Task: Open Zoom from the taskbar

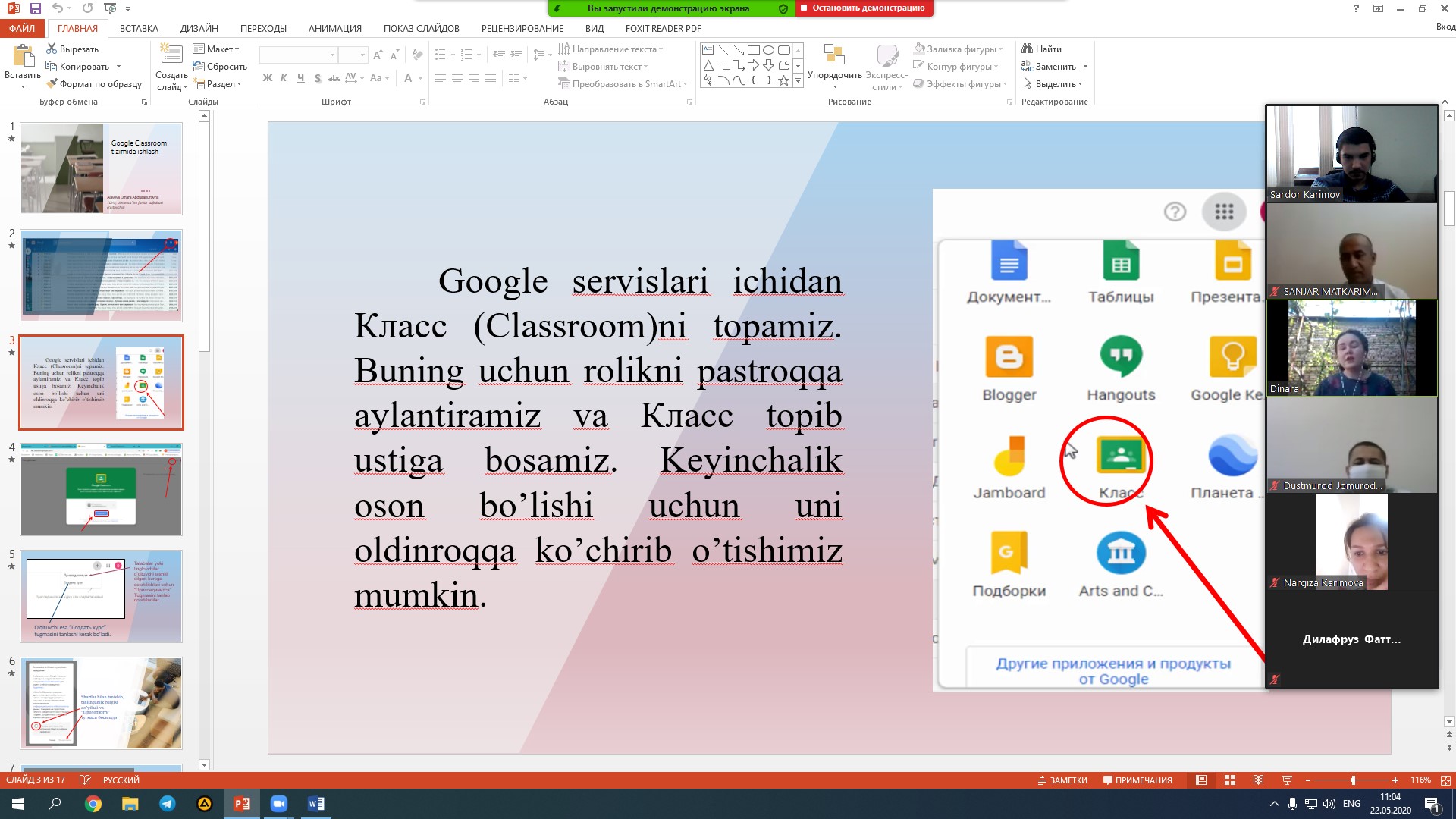Action: point(279,804)
